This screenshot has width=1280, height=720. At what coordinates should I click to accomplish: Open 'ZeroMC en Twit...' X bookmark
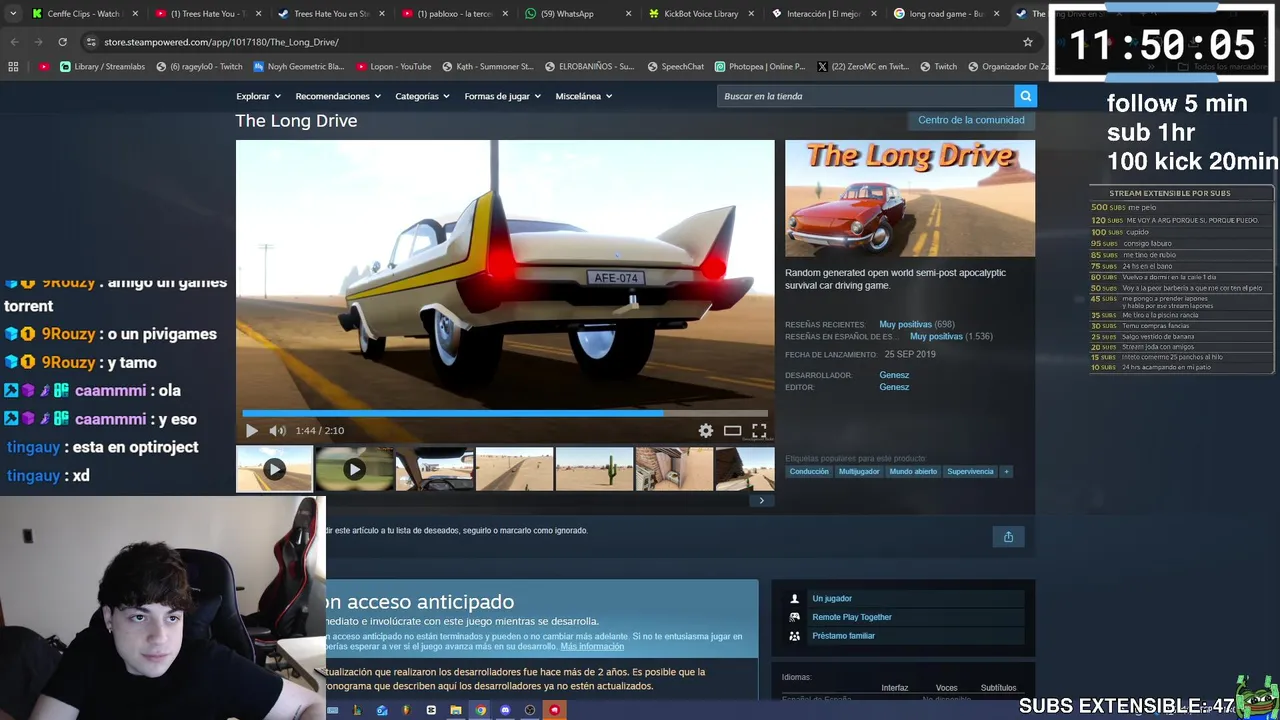(x=863, y=67)
